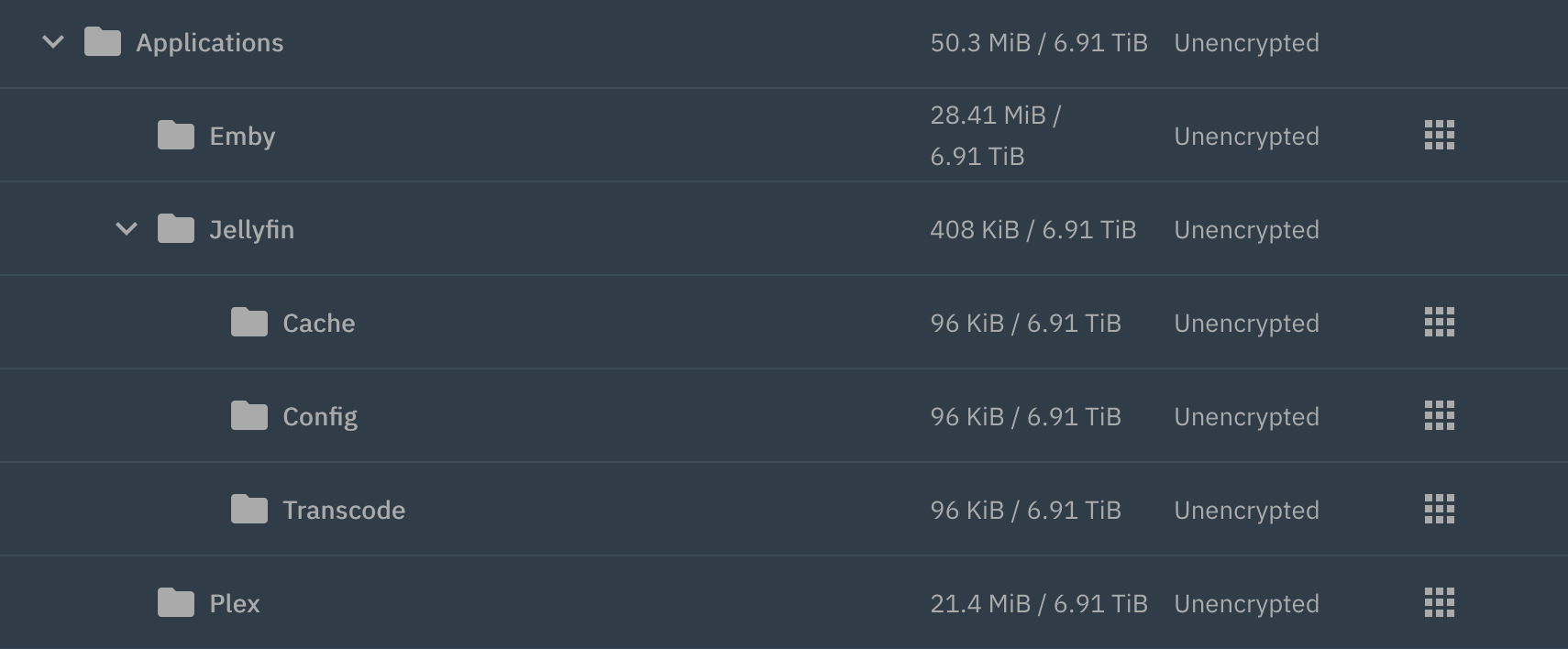This screenshot has width=1568, height=649.
Task: Click the Transcode folder icon
Action: coord(249,510)
